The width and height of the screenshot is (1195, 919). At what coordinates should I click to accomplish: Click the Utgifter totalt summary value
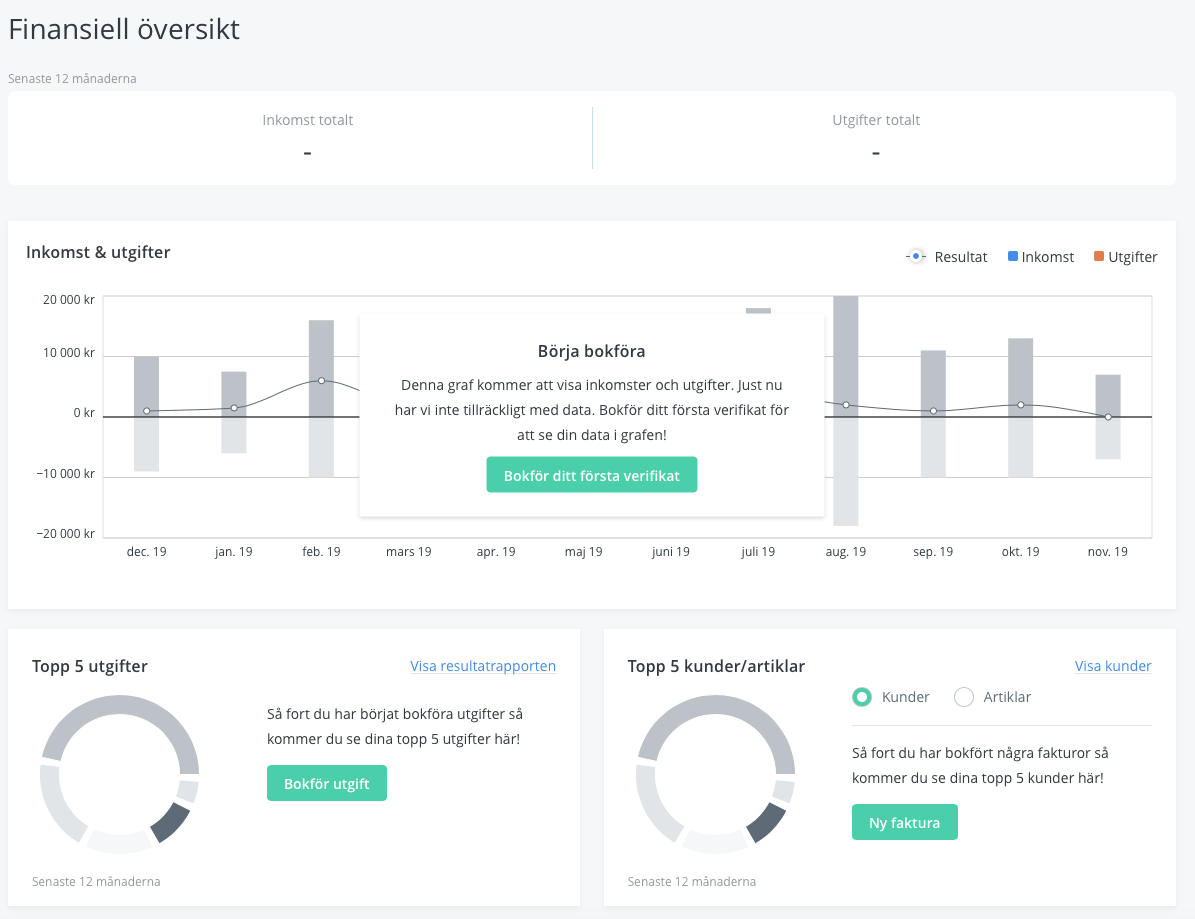pos(876,152)
